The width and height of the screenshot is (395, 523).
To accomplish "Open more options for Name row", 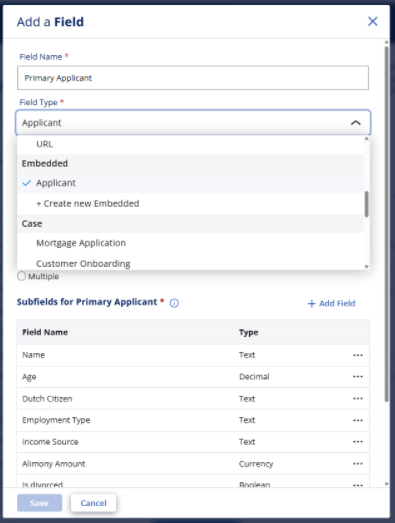I will (358, 355).
